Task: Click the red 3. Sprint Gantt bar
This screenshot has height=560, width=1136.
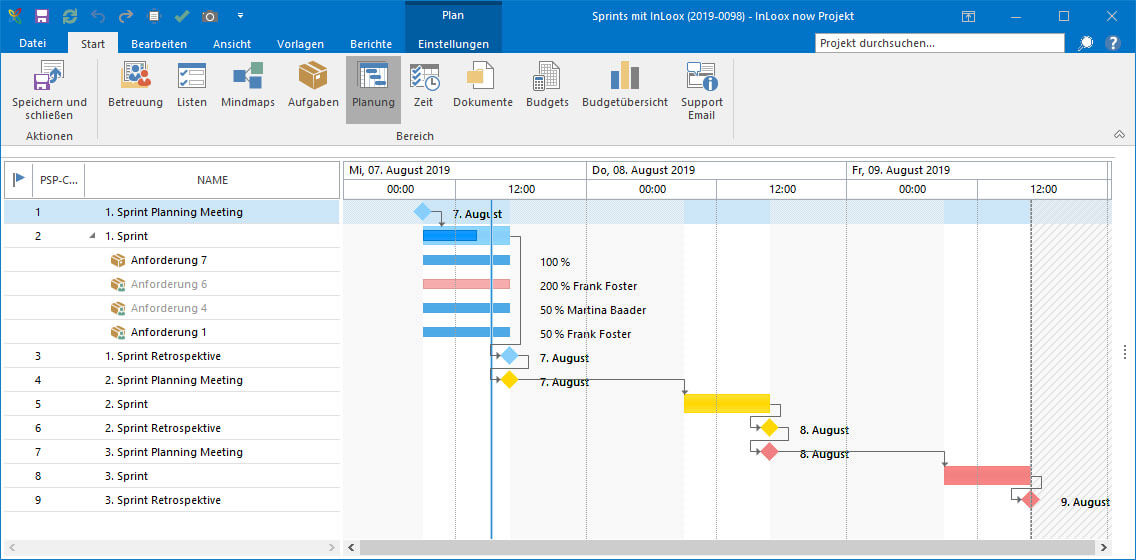Action: coord(987,475)
